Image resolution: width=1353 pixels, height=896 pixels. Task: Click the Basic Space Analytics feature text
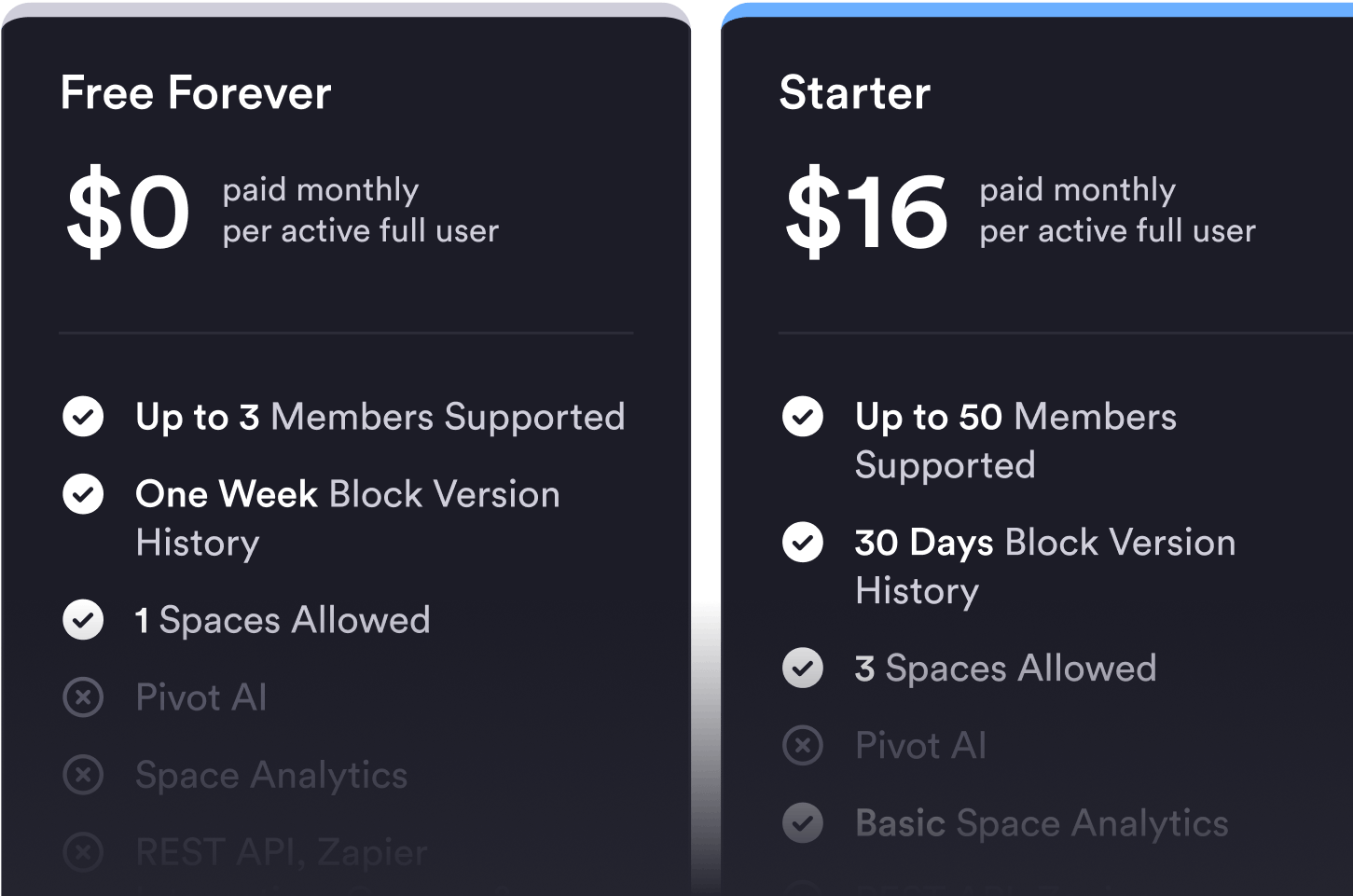coord(1042,823)
